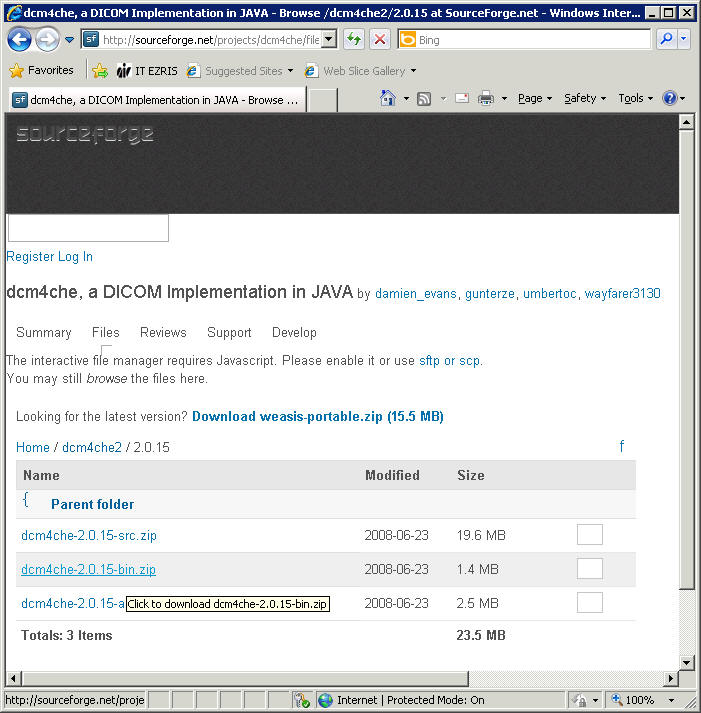Viewport: 701px width, 713px height.
Task: Click the horizontal scrollbar right arrow
Action: 671,679
